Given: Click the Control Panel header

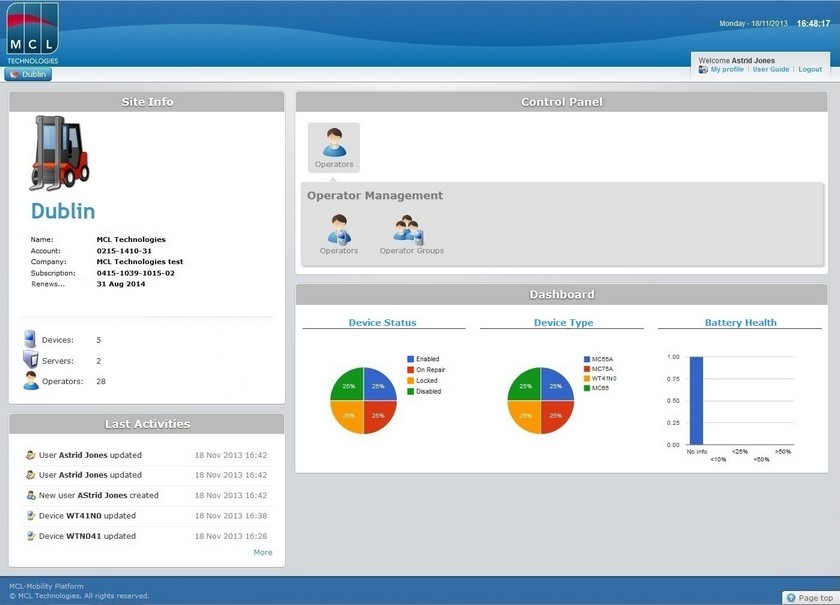Looking at the screenshot, I should point(561,102).
